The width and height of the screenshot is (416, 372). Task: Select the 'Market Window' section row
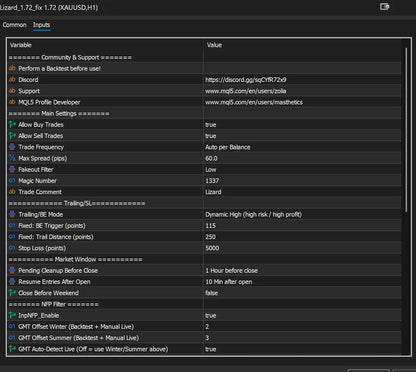coord(204,259)
